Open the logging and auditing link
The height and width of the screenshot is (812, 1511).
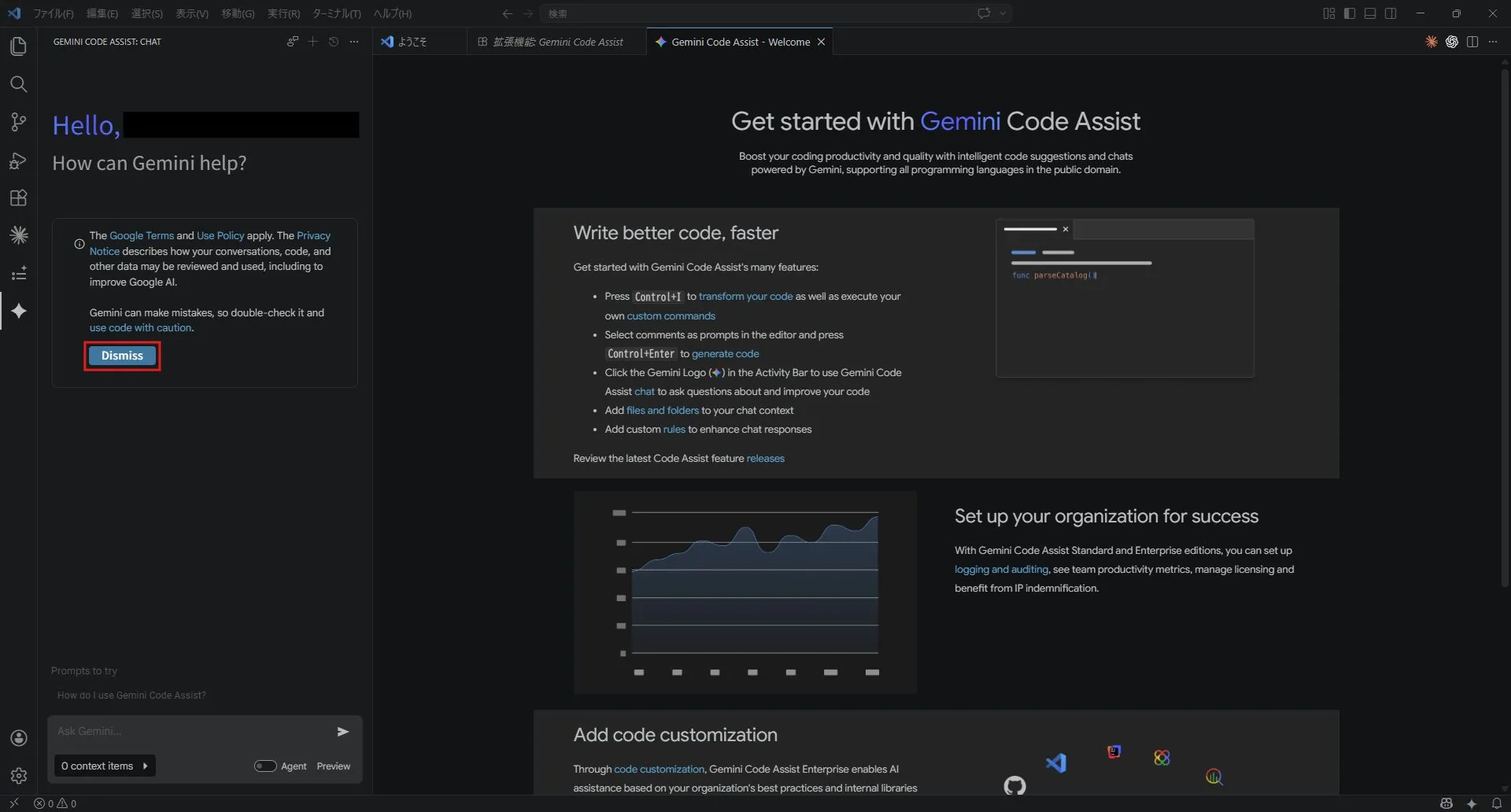(x=1001, y=570)
